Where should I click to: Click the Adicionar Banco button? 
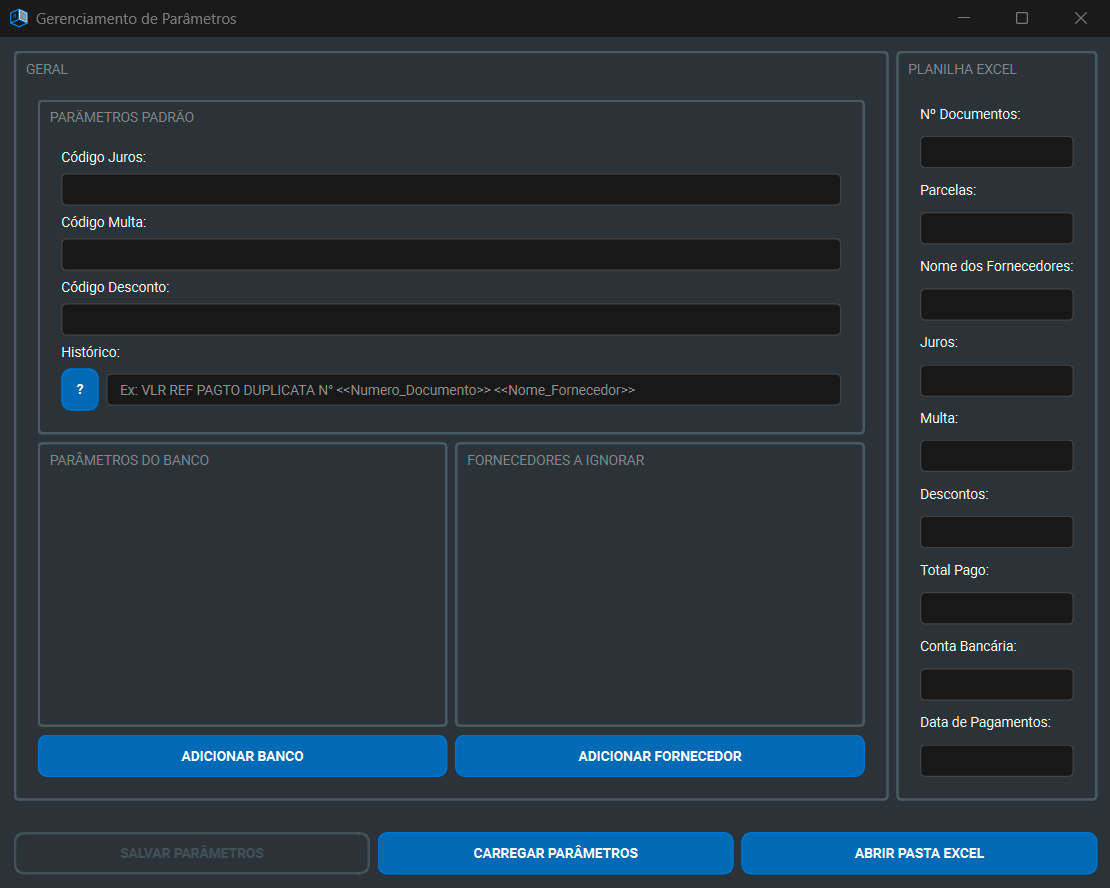click(242, 756)
